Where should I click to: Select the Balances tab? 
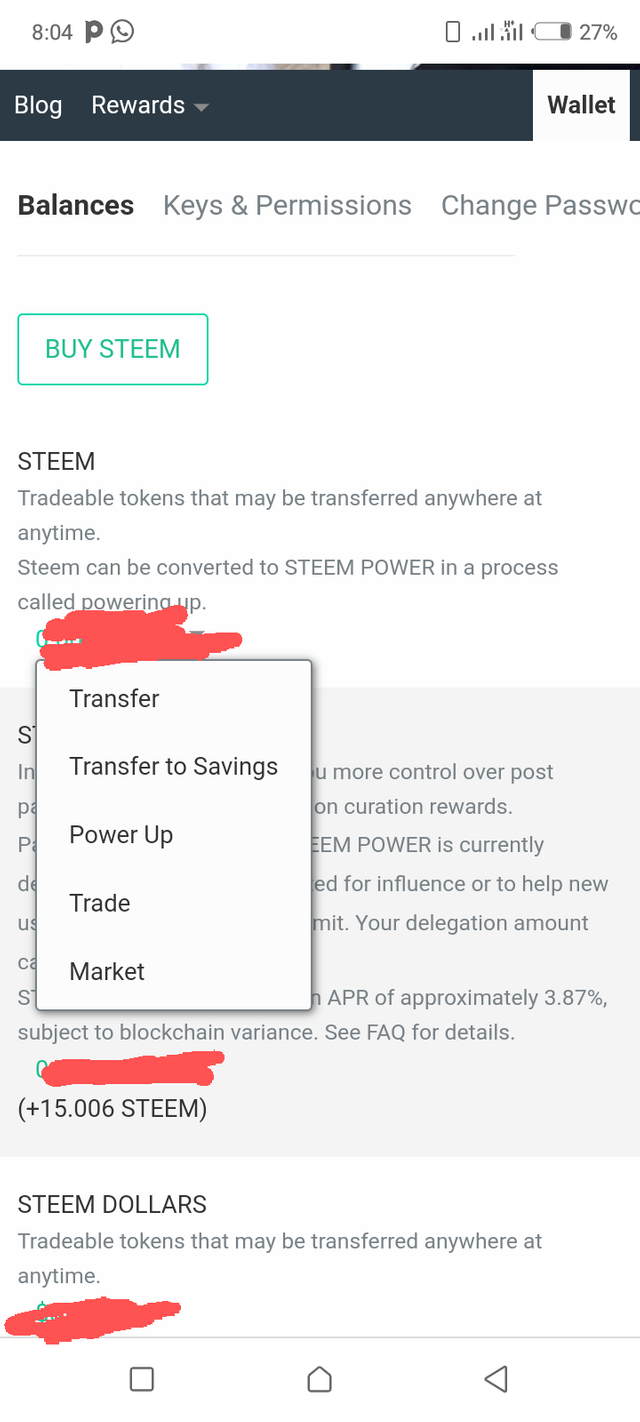pos(76,205)
